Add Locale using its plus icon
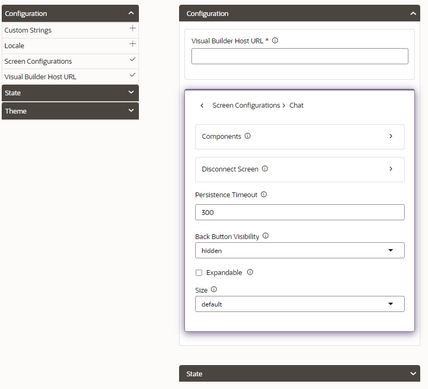Image resolution: width=428 pixels, height=389 pixels. coord(132,44)
